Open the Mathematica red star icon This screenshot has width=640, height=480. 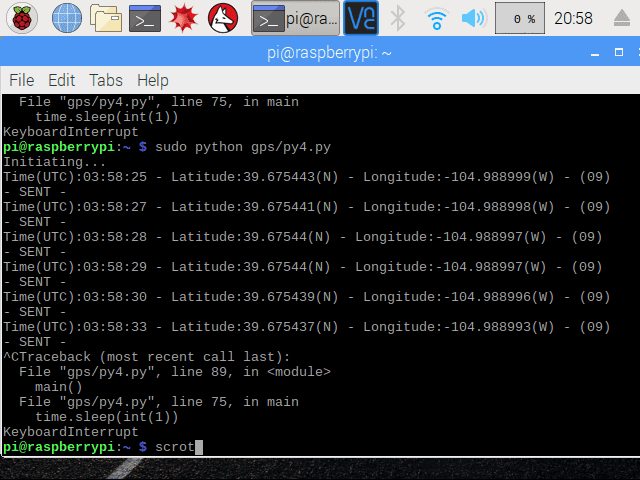[184, 18]
